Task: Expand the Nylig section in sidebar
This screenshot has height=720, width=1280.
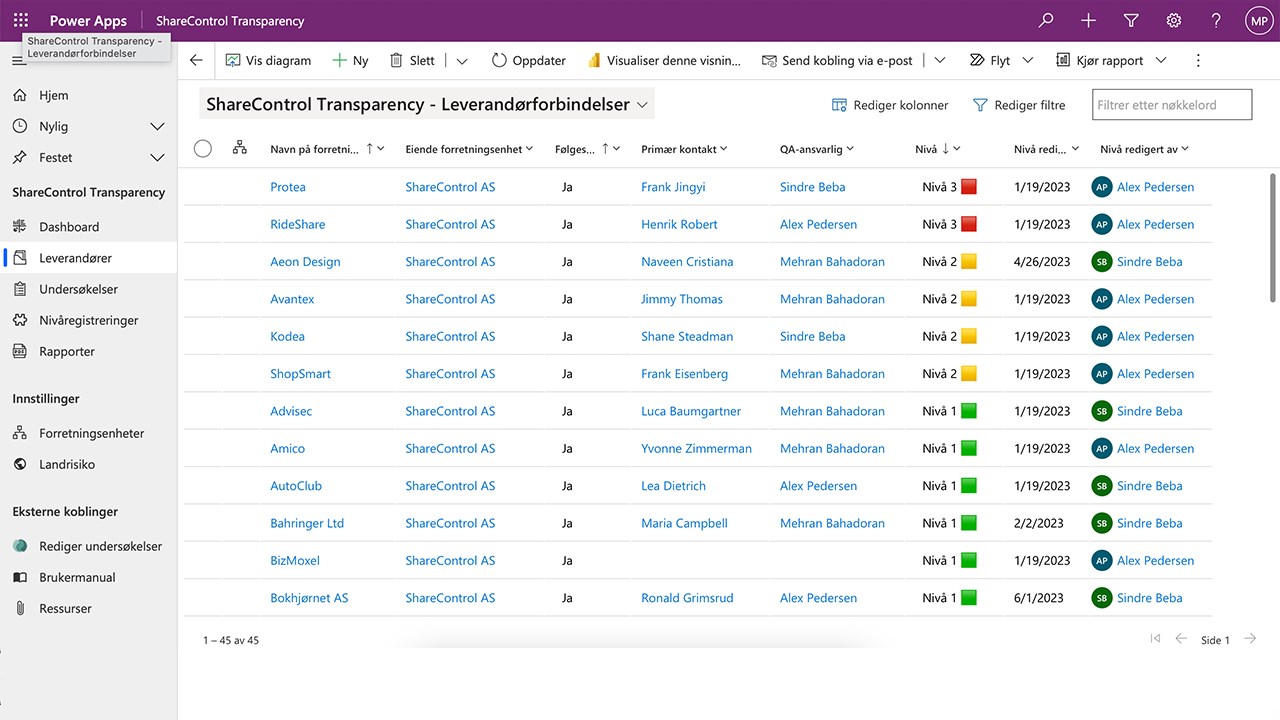Action: 157,126
